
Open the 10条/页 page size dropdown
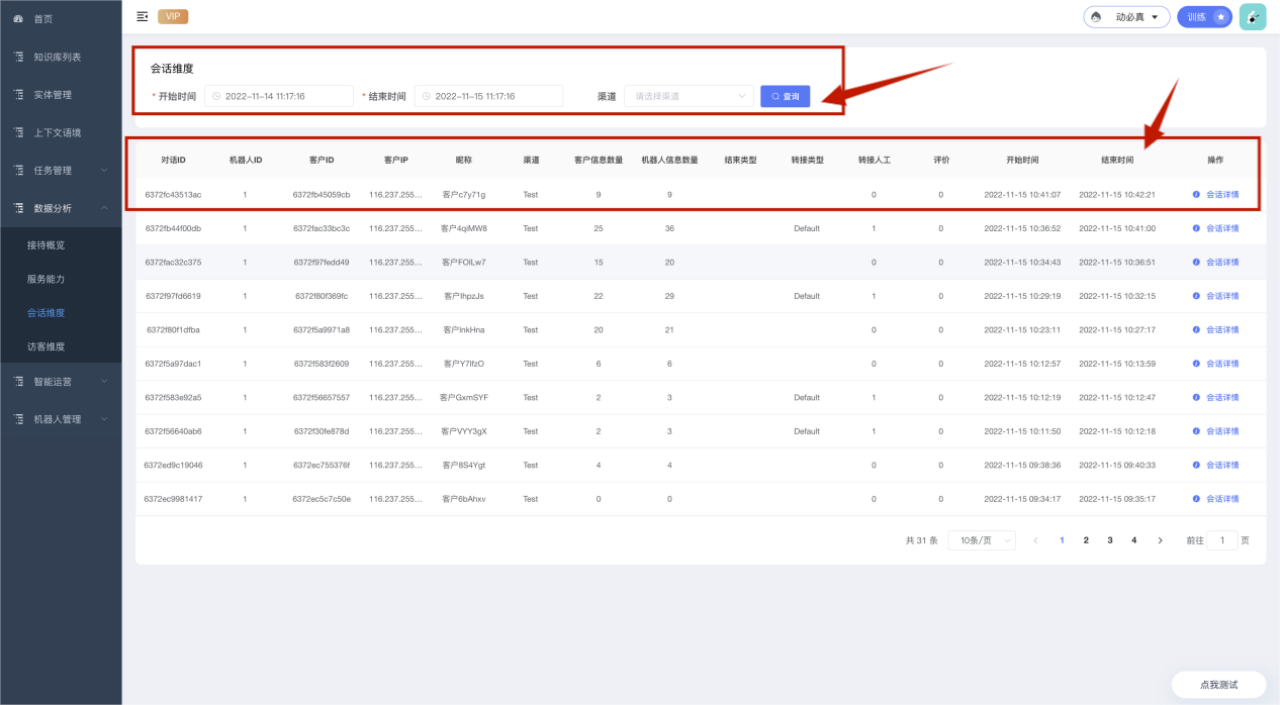(x=980, y=540)
